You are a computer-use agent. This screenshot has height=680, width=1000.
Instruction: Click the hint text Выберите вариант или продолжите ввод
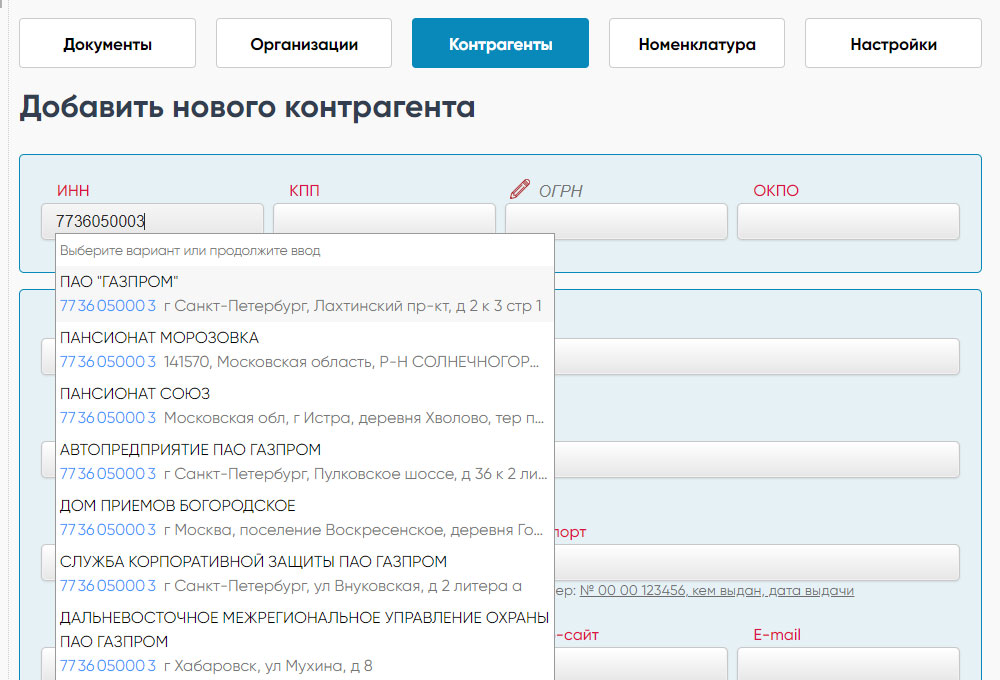(x=190, y=251)
